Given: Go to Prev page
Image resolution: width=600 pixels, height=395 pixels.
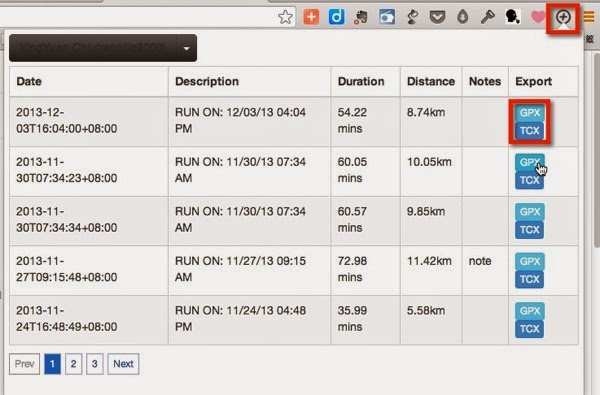Looking at the screenshot, I should (24, 364).
